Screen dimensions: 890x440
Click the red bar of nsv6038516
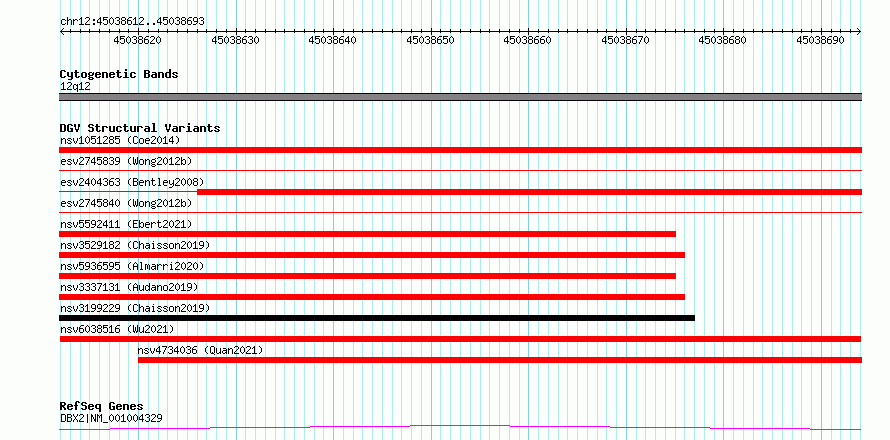click(460, 339)
